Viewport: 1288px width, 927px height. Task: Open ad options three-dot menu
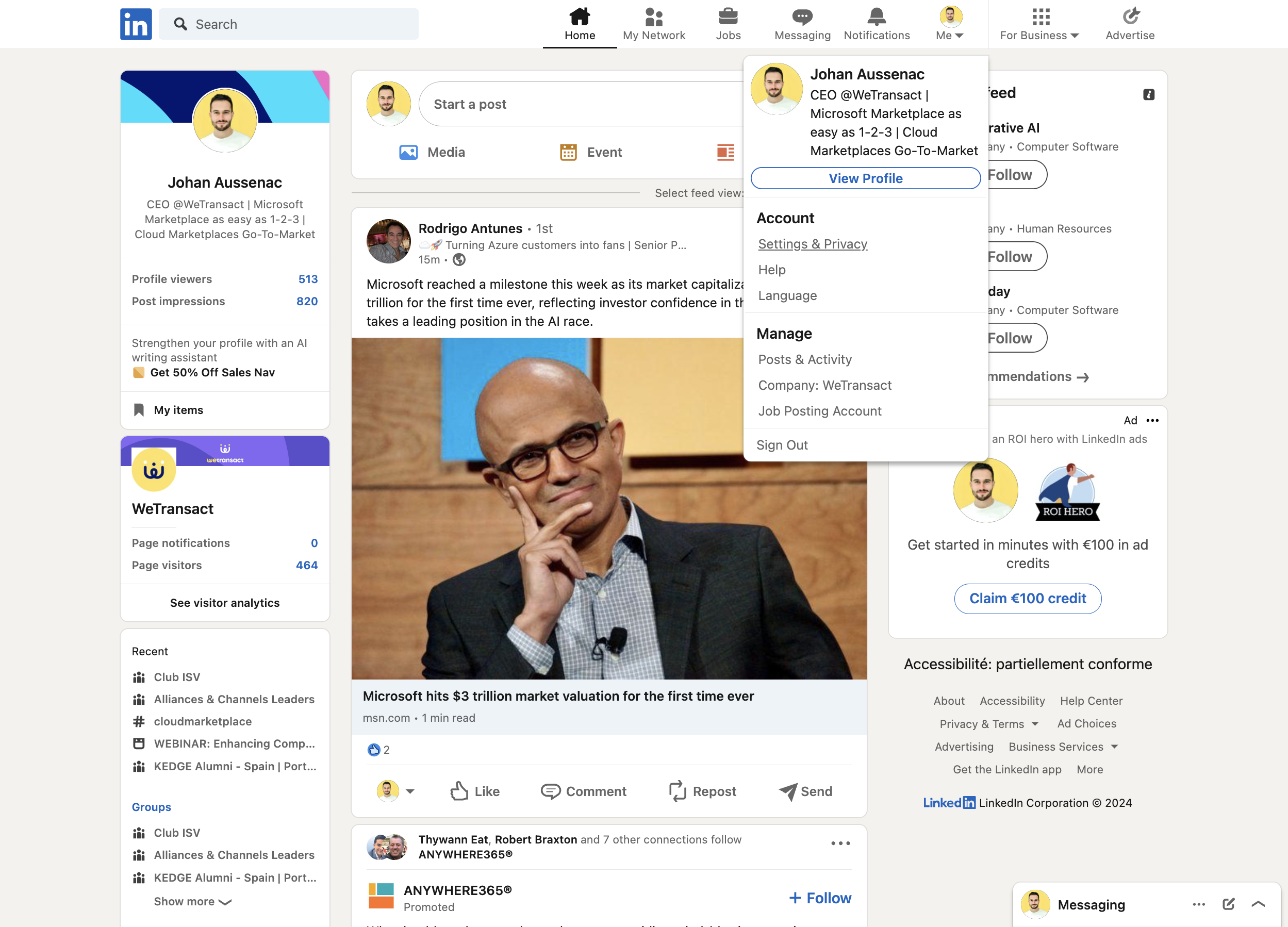click(1152, 420)
